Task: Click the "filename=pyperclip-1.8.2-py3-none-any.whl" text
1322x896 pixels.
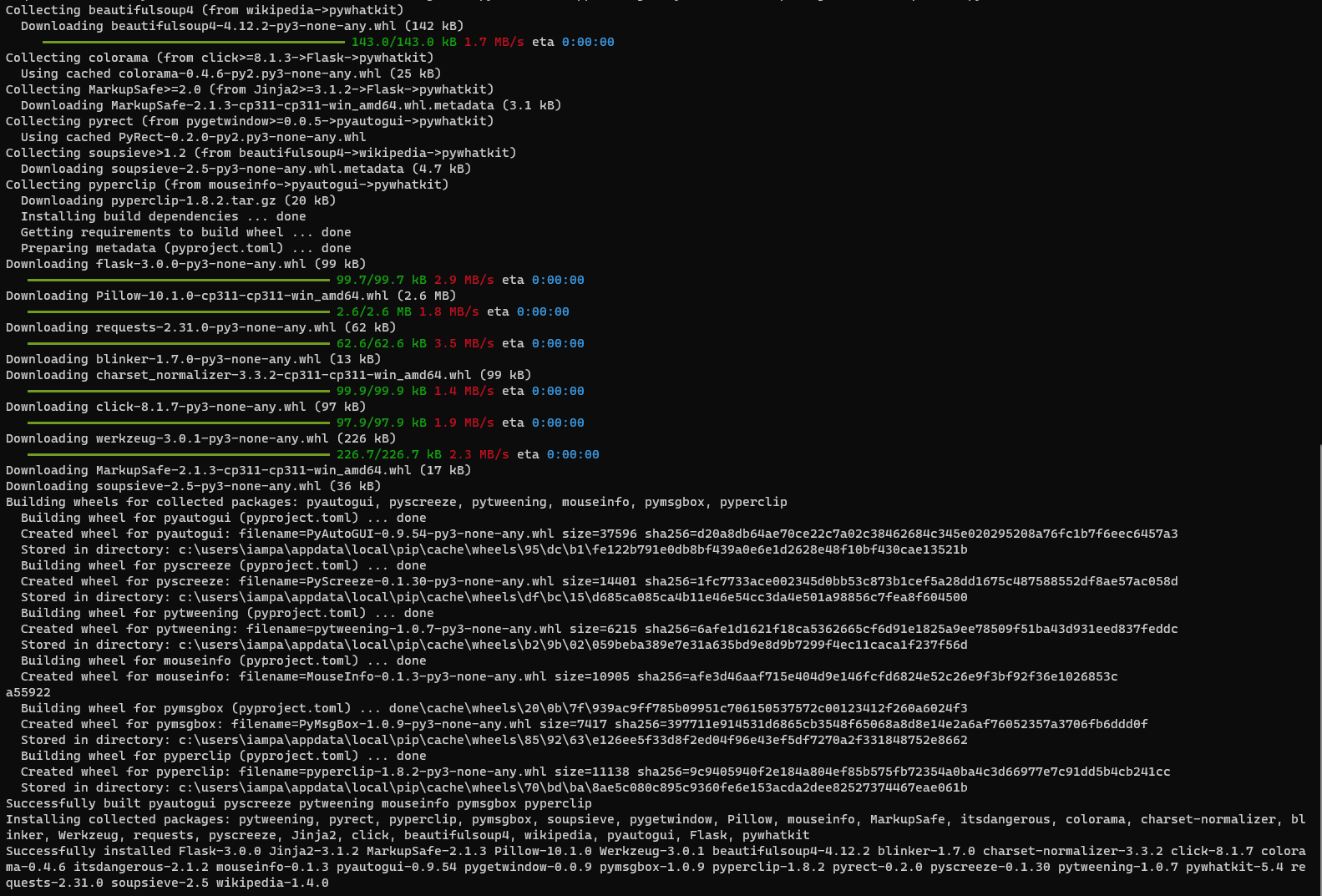Action: [393, 772]
